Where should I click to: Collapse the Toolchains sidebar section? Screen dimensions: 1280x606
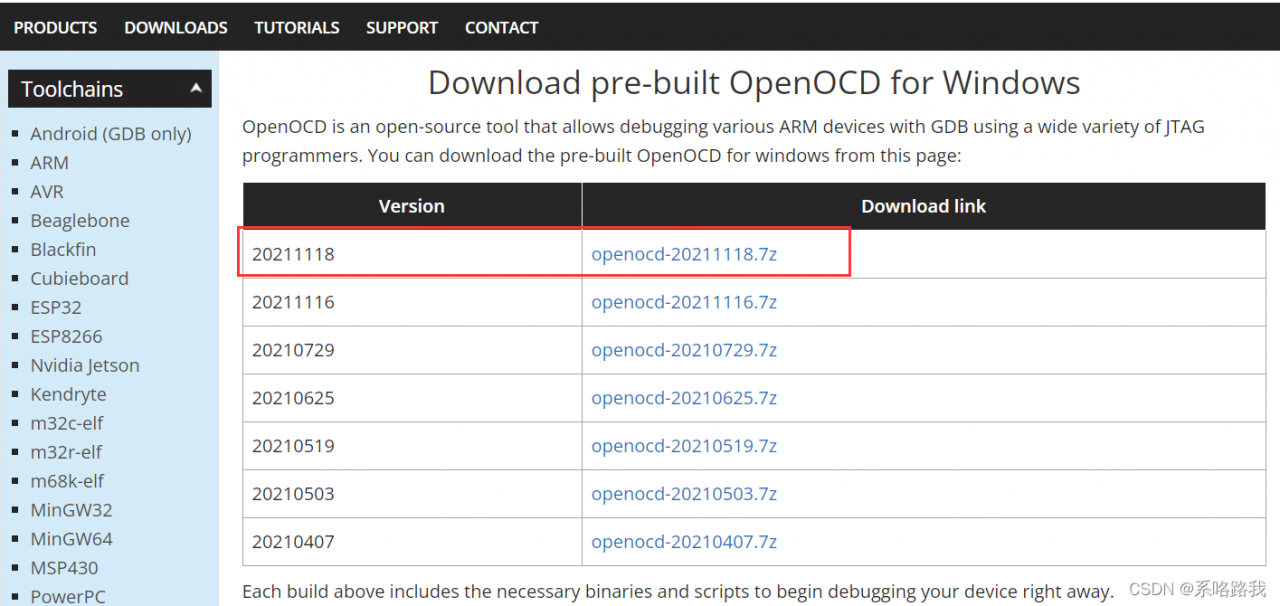coord(196,89)
